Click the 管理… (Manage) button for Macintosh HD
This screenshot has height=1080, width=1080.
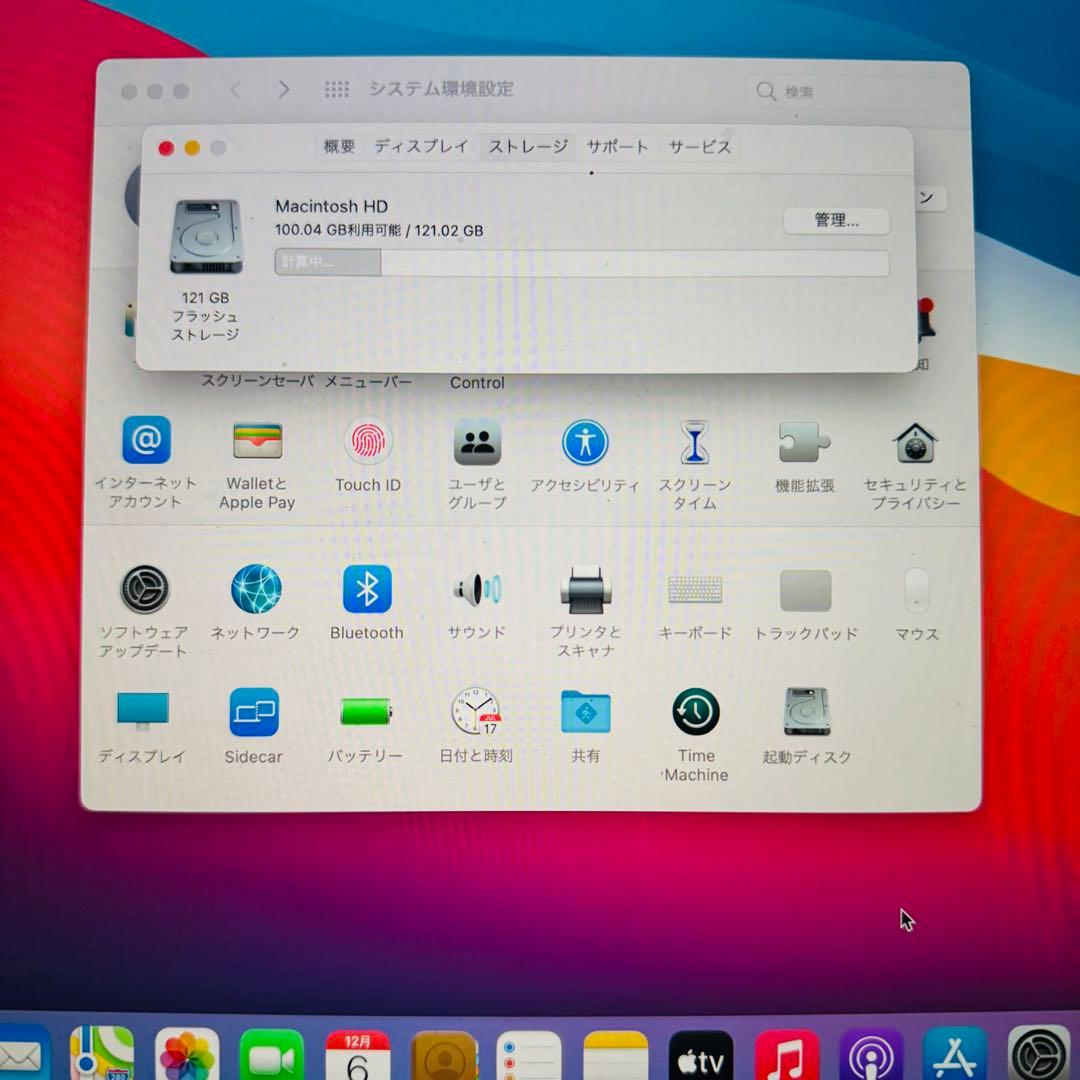click(835, 221)
